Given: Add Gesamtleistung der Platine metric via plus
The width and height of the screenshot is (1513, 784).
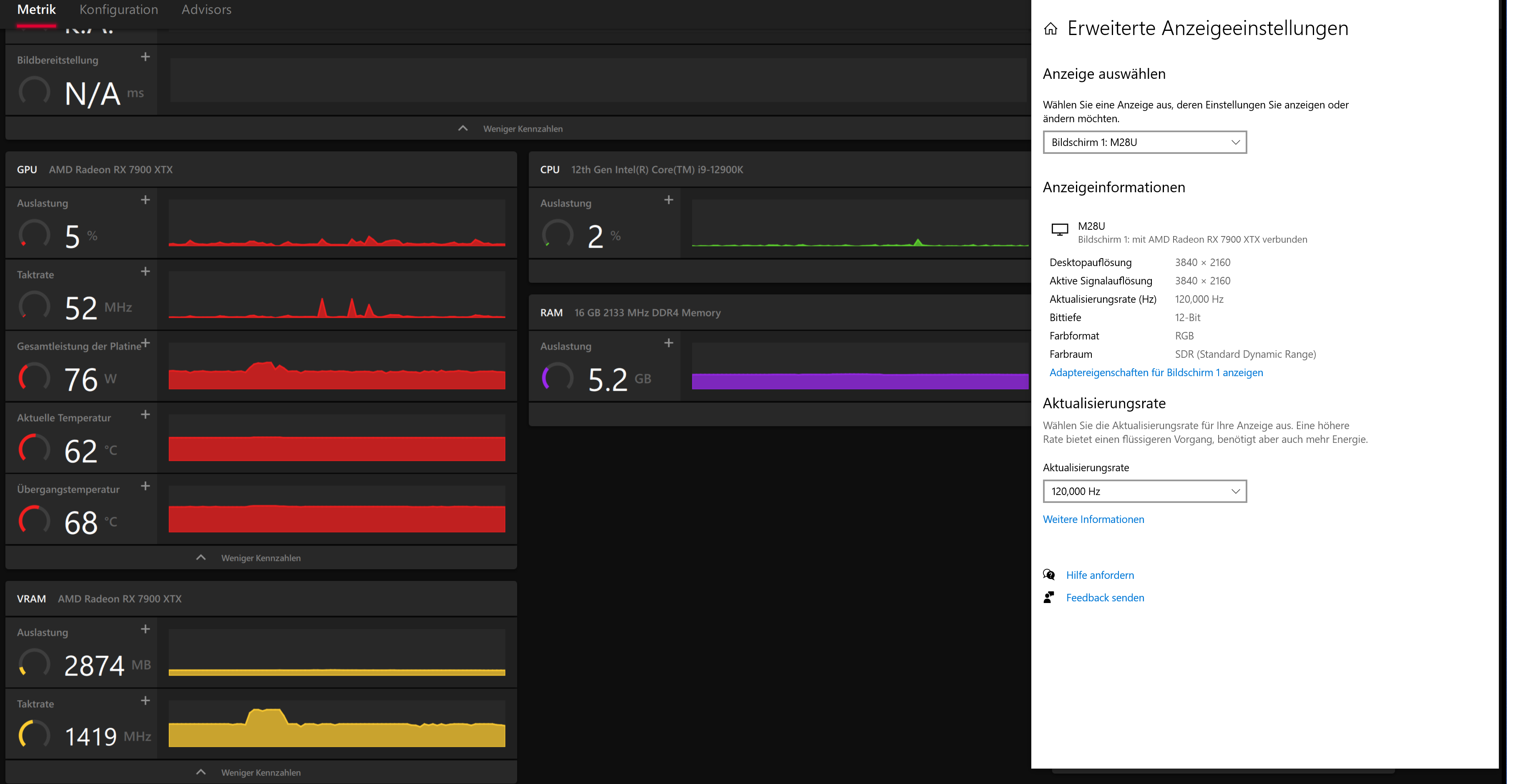Looking at the screenshot, I should pos(146,343).
